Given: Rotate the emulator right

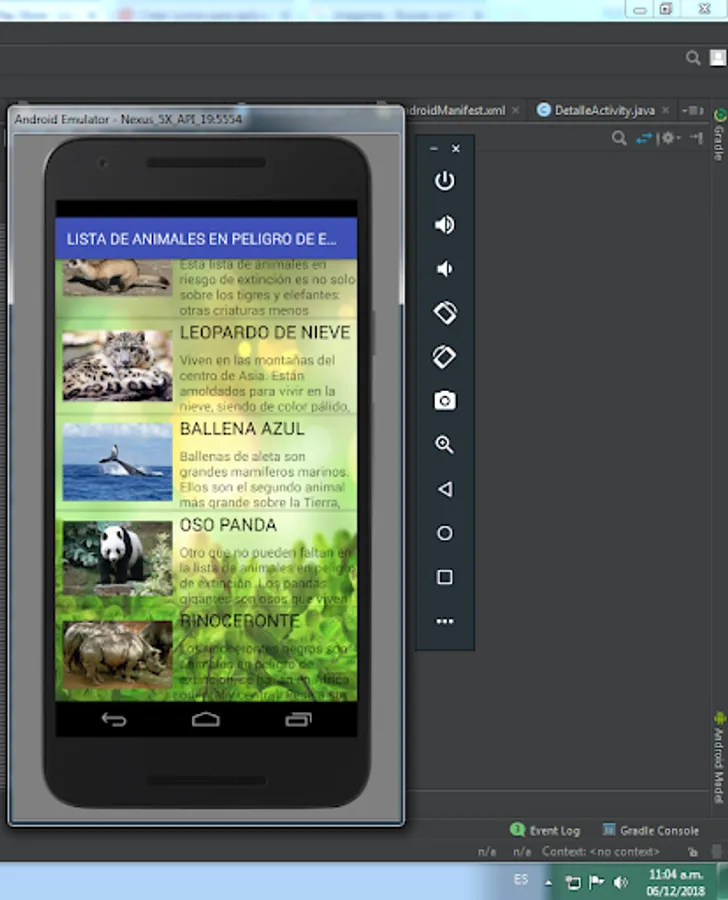Looking at the screenshot, I should coord(444,357).
